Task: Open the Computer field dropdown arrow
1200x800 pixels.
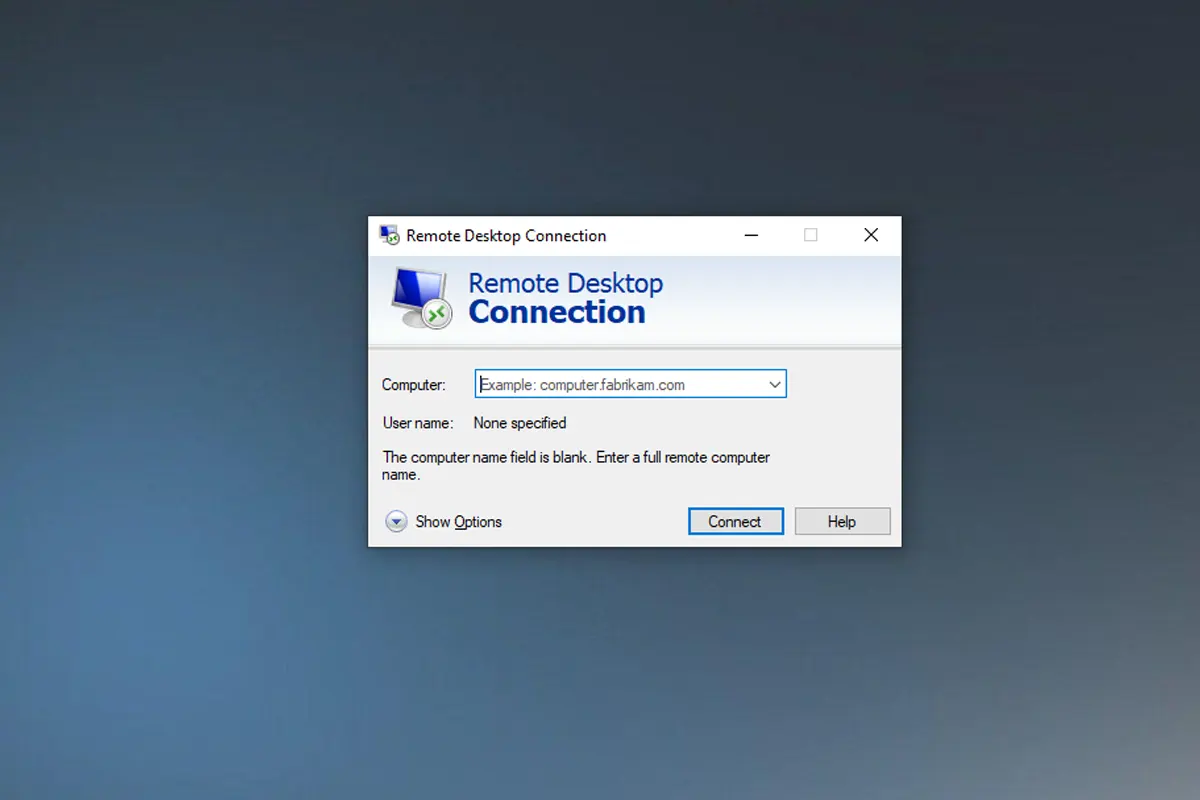Action: pyautogui.click(x=775, y=384)
